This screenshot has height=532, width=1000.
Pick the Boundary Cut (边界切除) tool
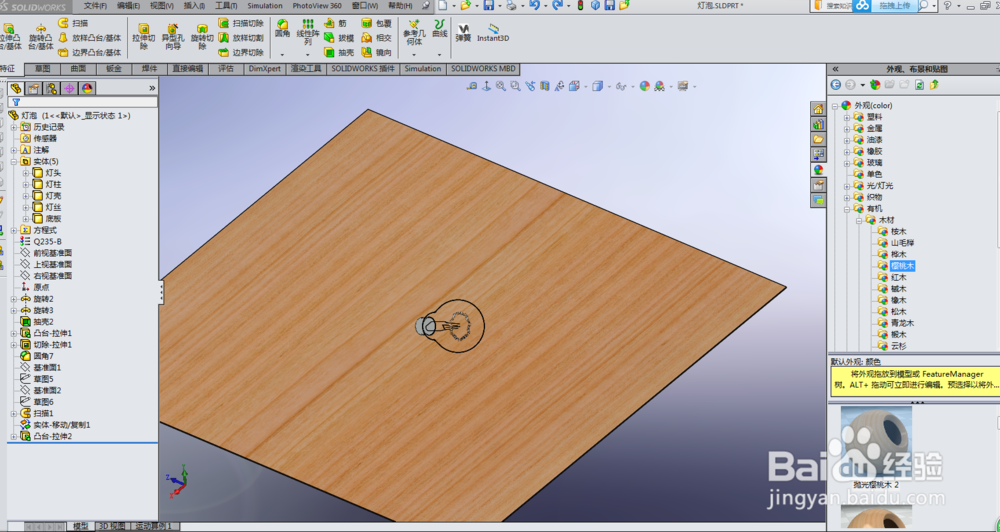click(x=240, y=52)
